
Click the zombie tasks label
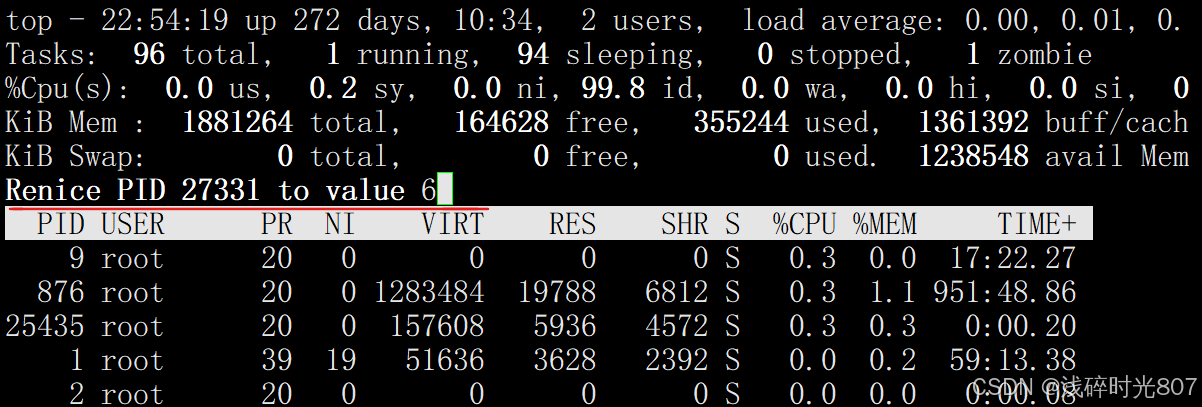pyautogui.click(x=1045, y=54)
